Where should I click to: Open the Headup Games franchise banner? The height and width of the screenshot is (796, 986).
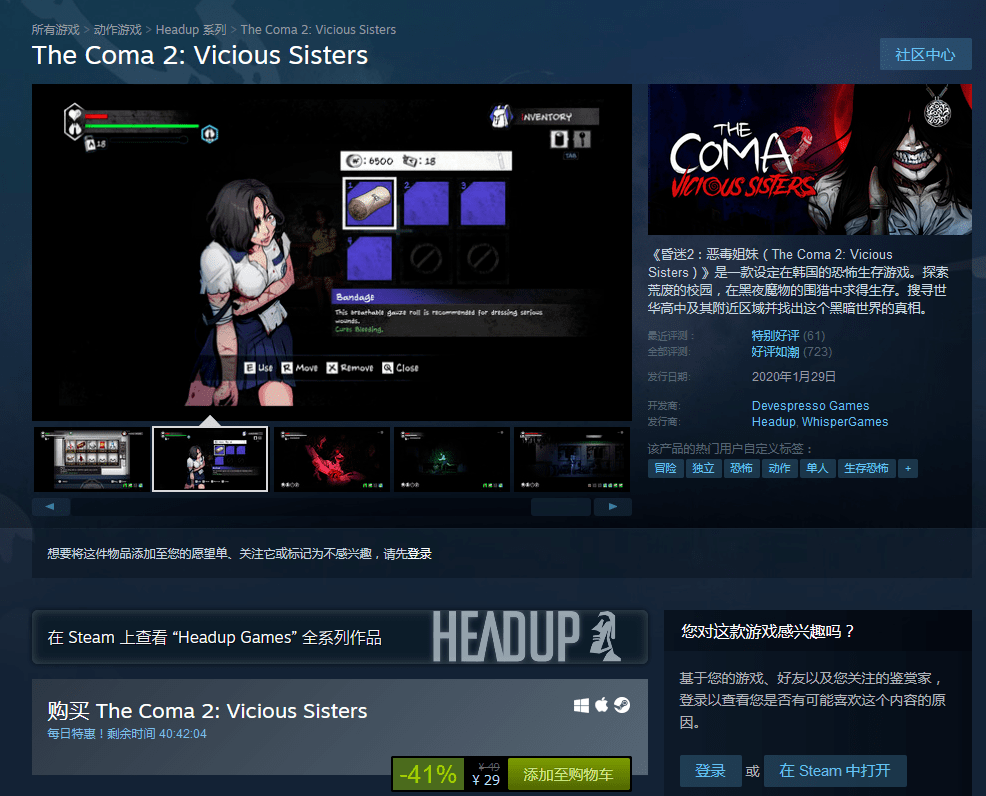pyautogui.click(x=340, y=637)
